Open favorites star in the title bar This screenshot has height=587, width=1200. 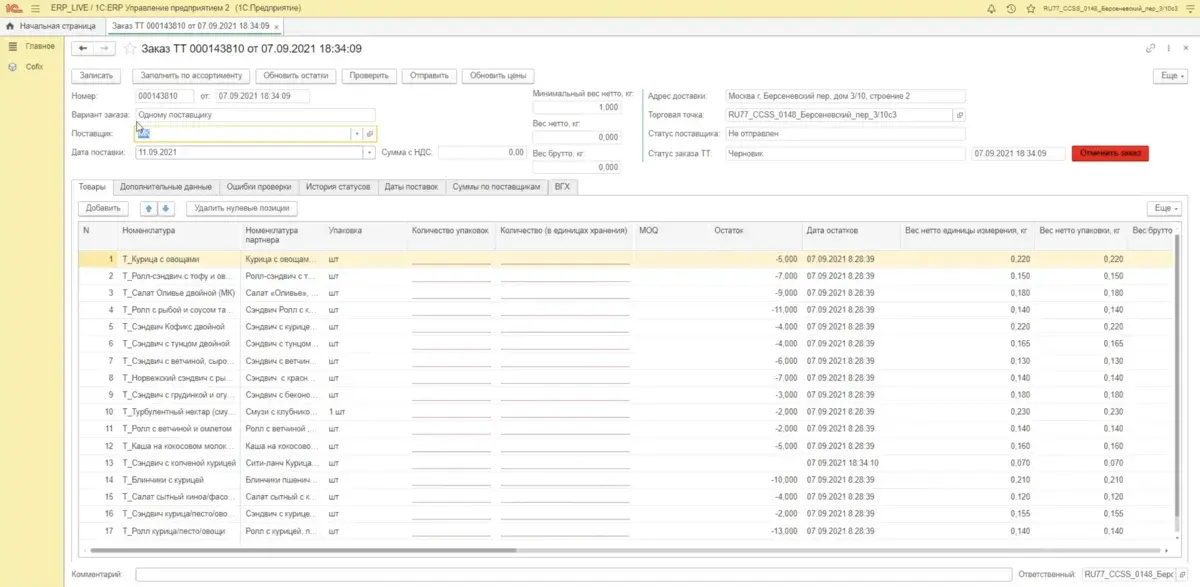(x=1031, y=8)
